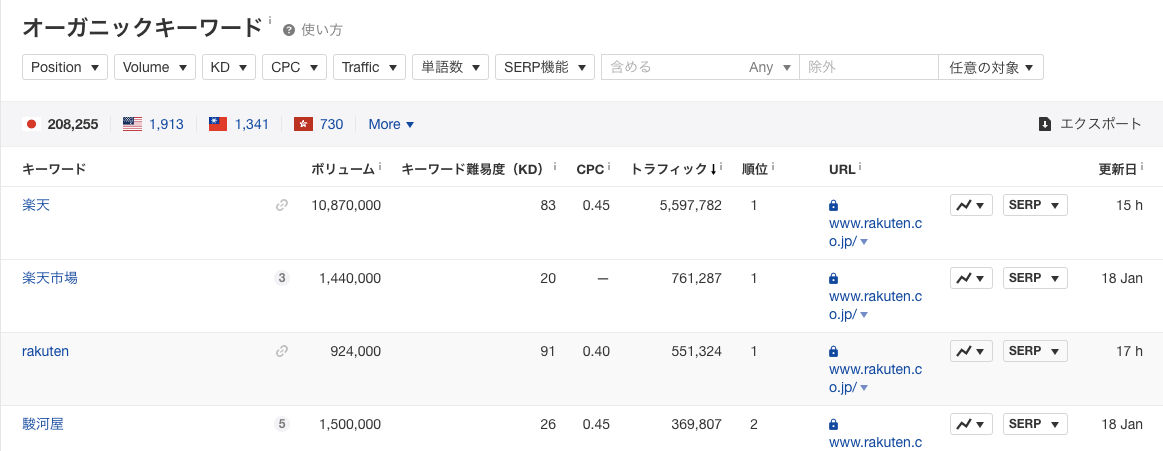Open the 楽天市場 keyword link
The image size is (1163, 451).
(x=50, y=278)
